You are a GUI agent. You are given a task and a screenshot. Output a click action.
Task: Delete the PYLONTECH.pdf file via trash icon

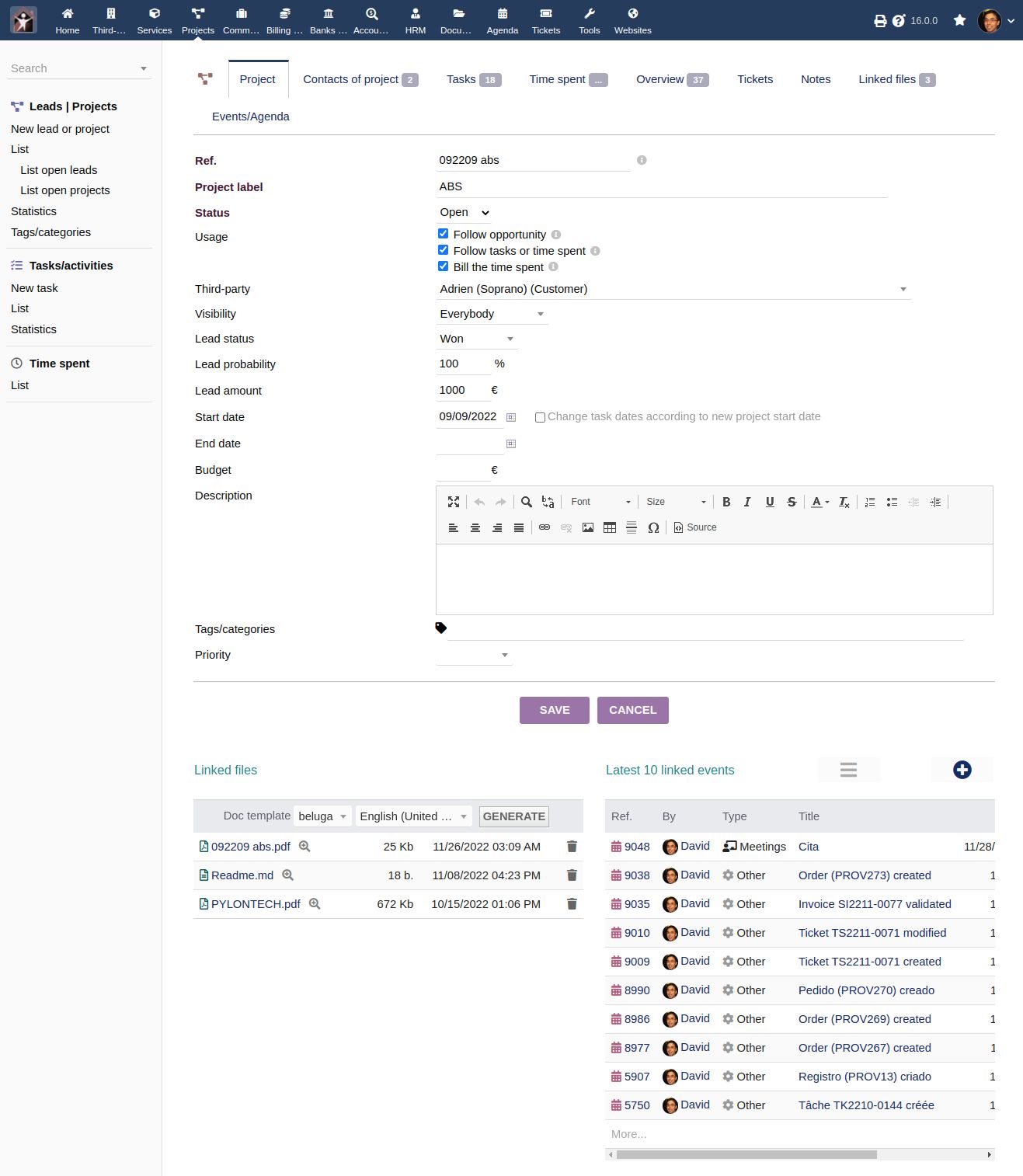(572, 904)
